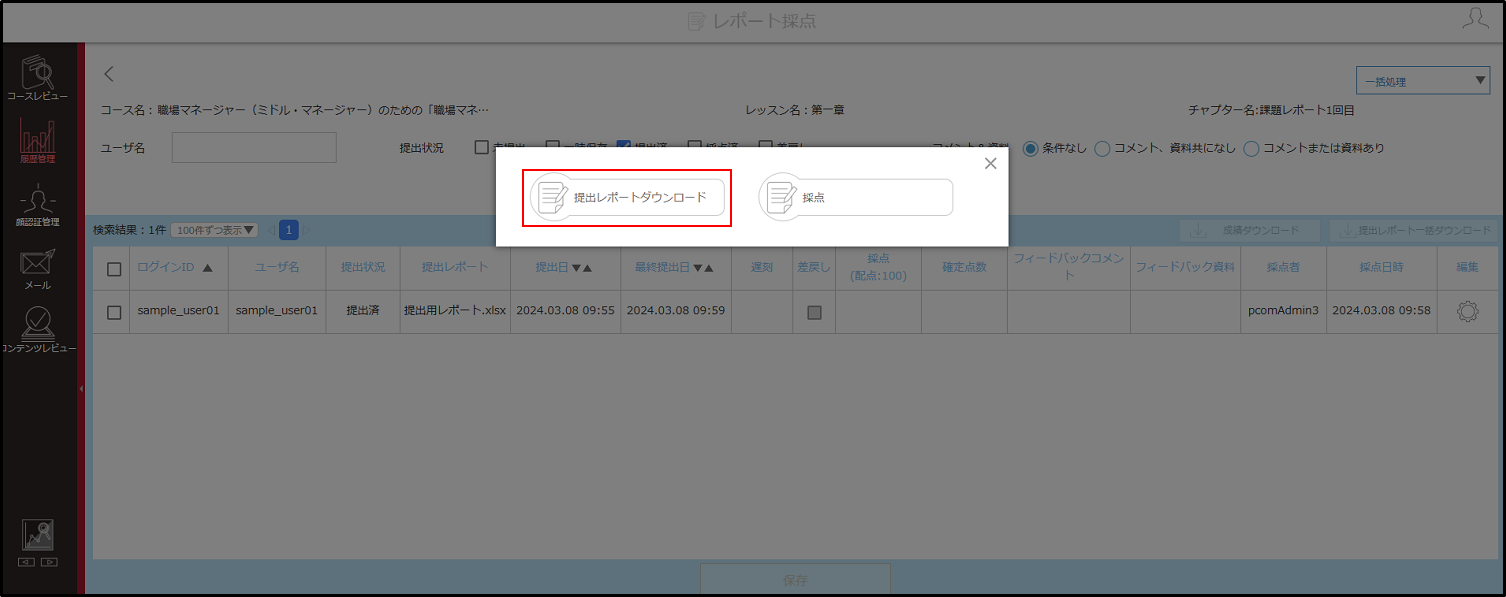Toggle the sample_user01 row checkbox

[114, 312]
